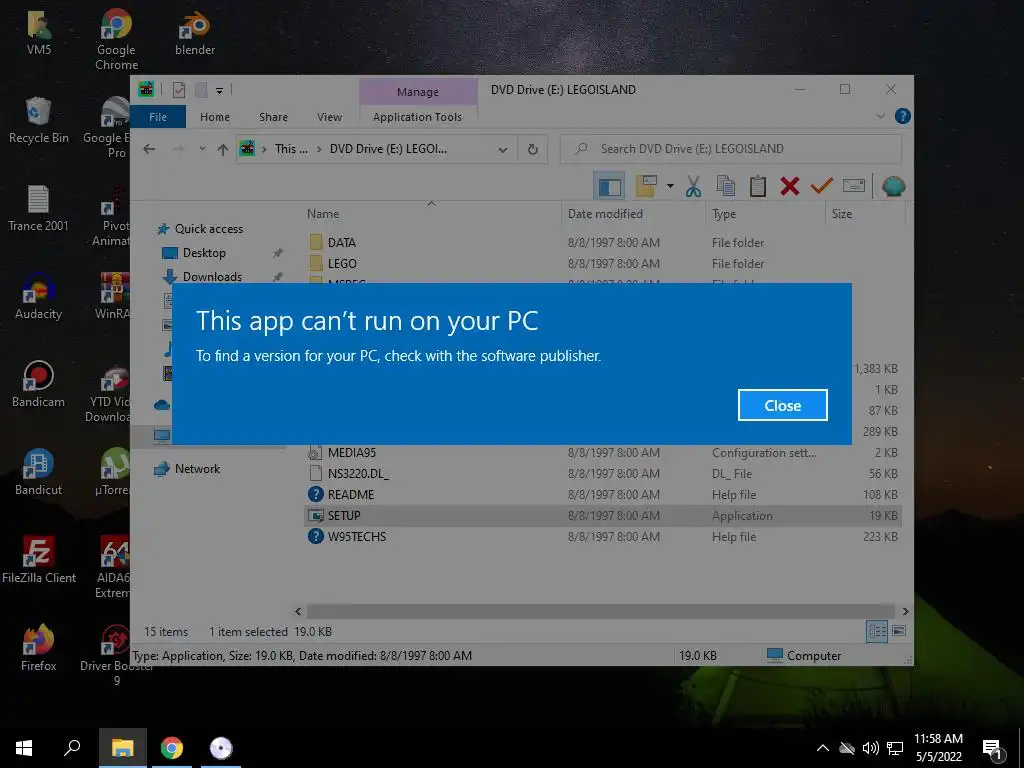1024x768 pixels.
Task: Click the orange checkmark Properties icon
Action: (822, 187)
